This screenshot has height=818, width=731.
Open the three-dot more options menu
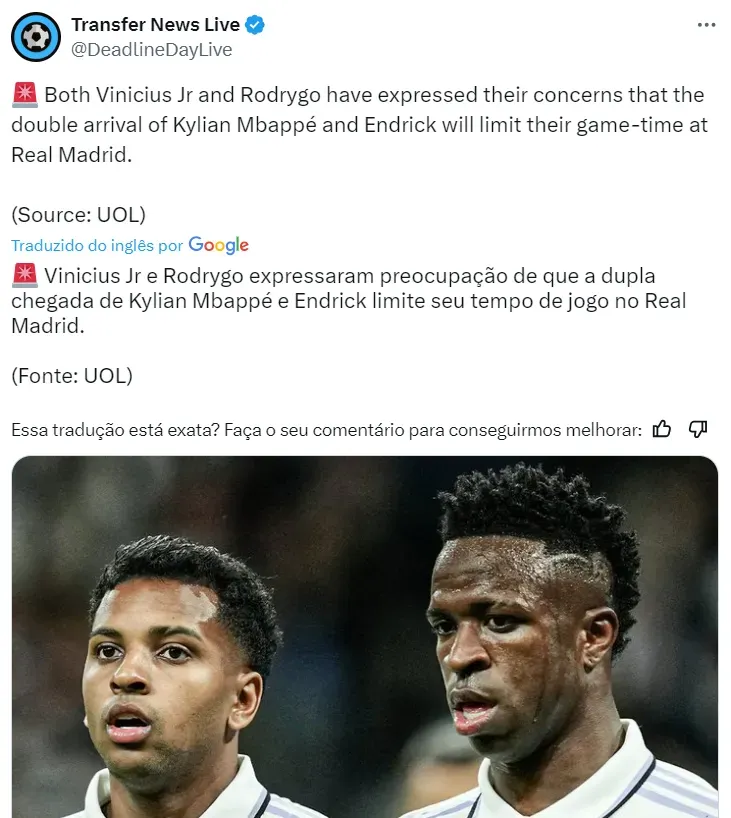[706, 25]
